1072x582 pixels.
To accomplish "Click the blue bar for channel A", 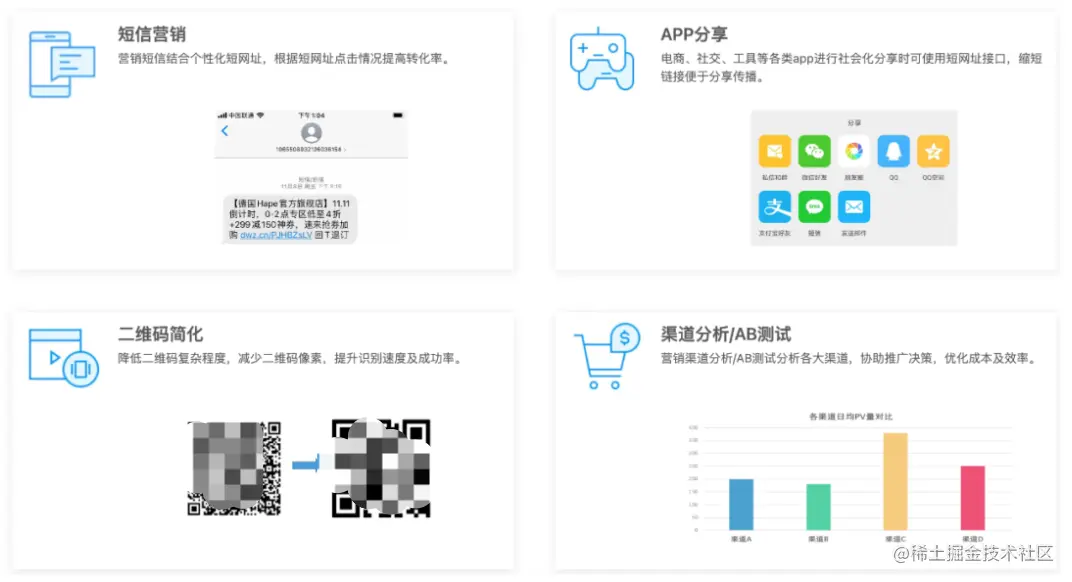I will 741,504.
